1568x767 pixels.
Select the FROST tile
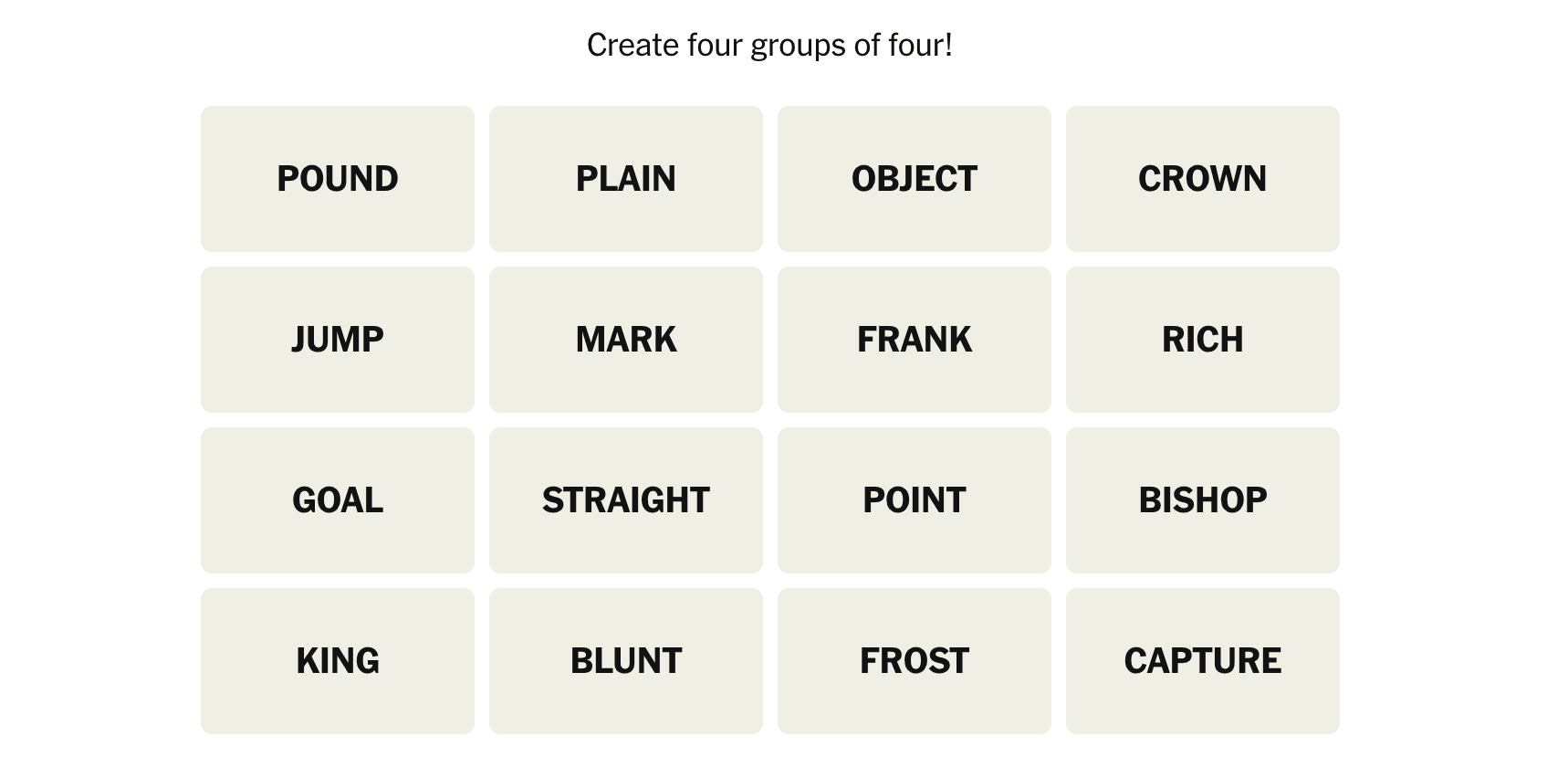(x=915, y=661)
